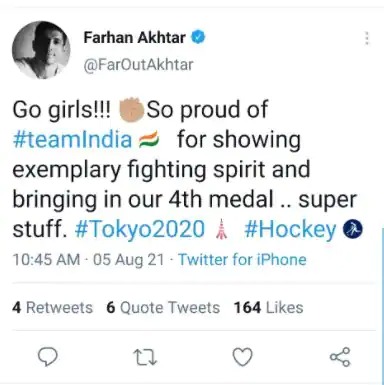
Task: Open the @FarOutAkhtar handle
Action: tap(138, 64)
